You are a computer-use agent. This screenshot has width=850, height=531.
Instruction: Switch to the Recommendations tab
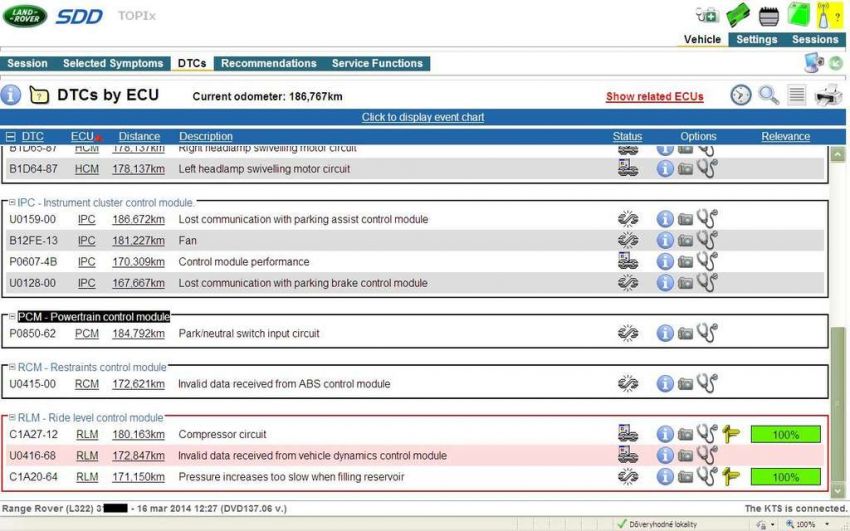pyautogui.click(x=268, y=63)
